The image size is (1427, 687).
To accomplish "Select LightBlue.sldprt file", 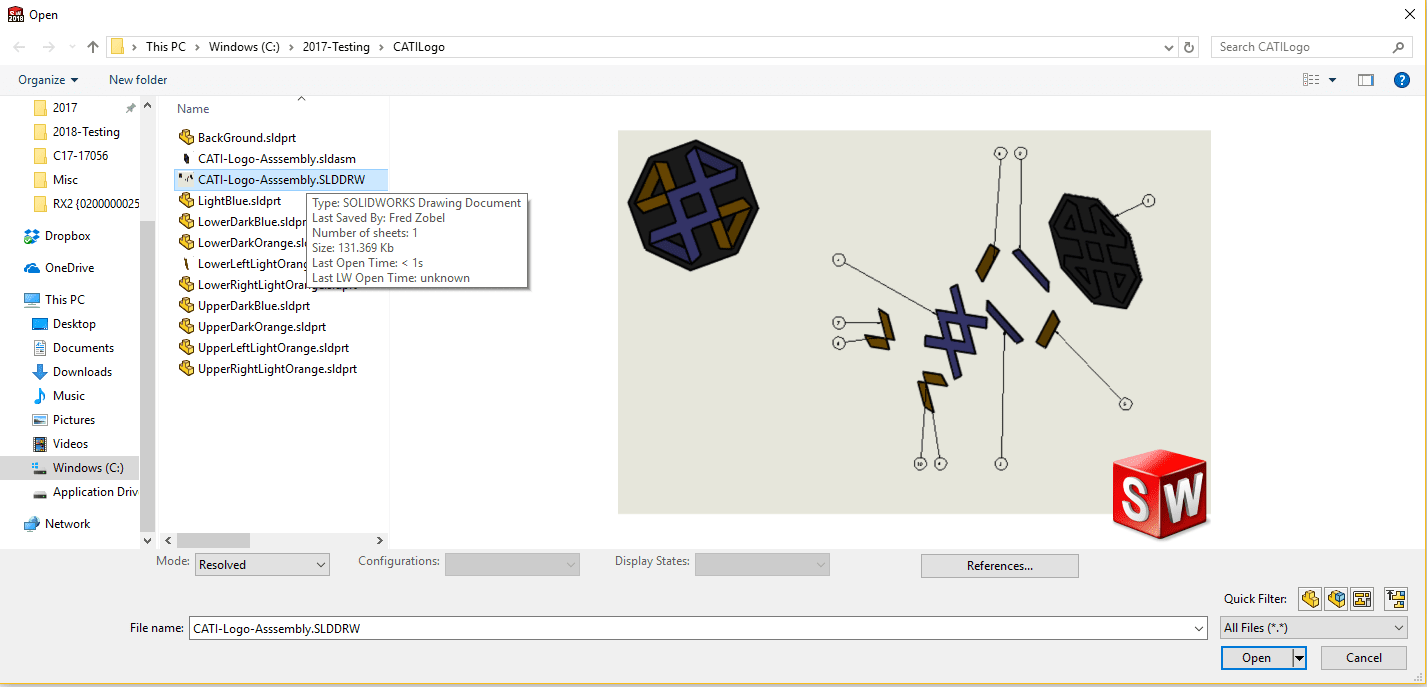I will coord(239,201).
